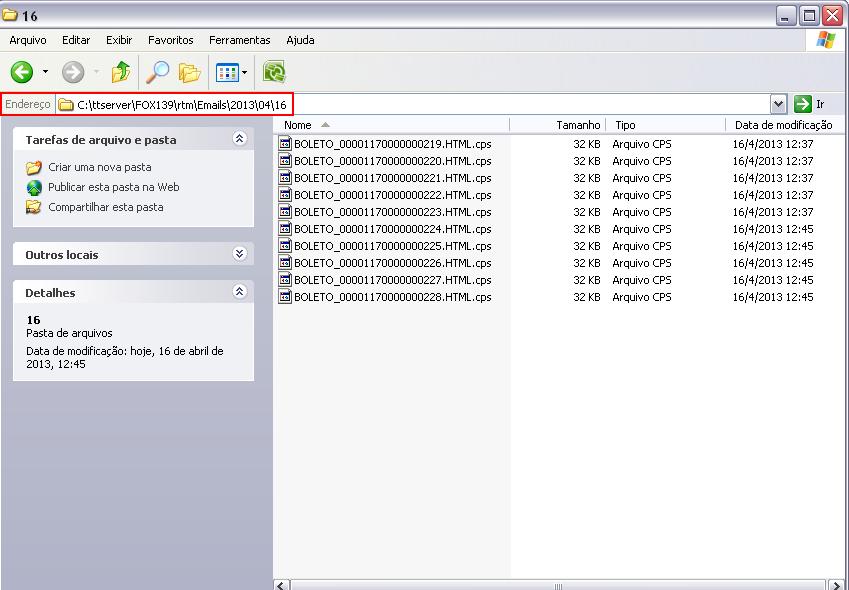Click Compartilhar esta pasta link
This screenshot has width=849, height=590.
[105, 207]
